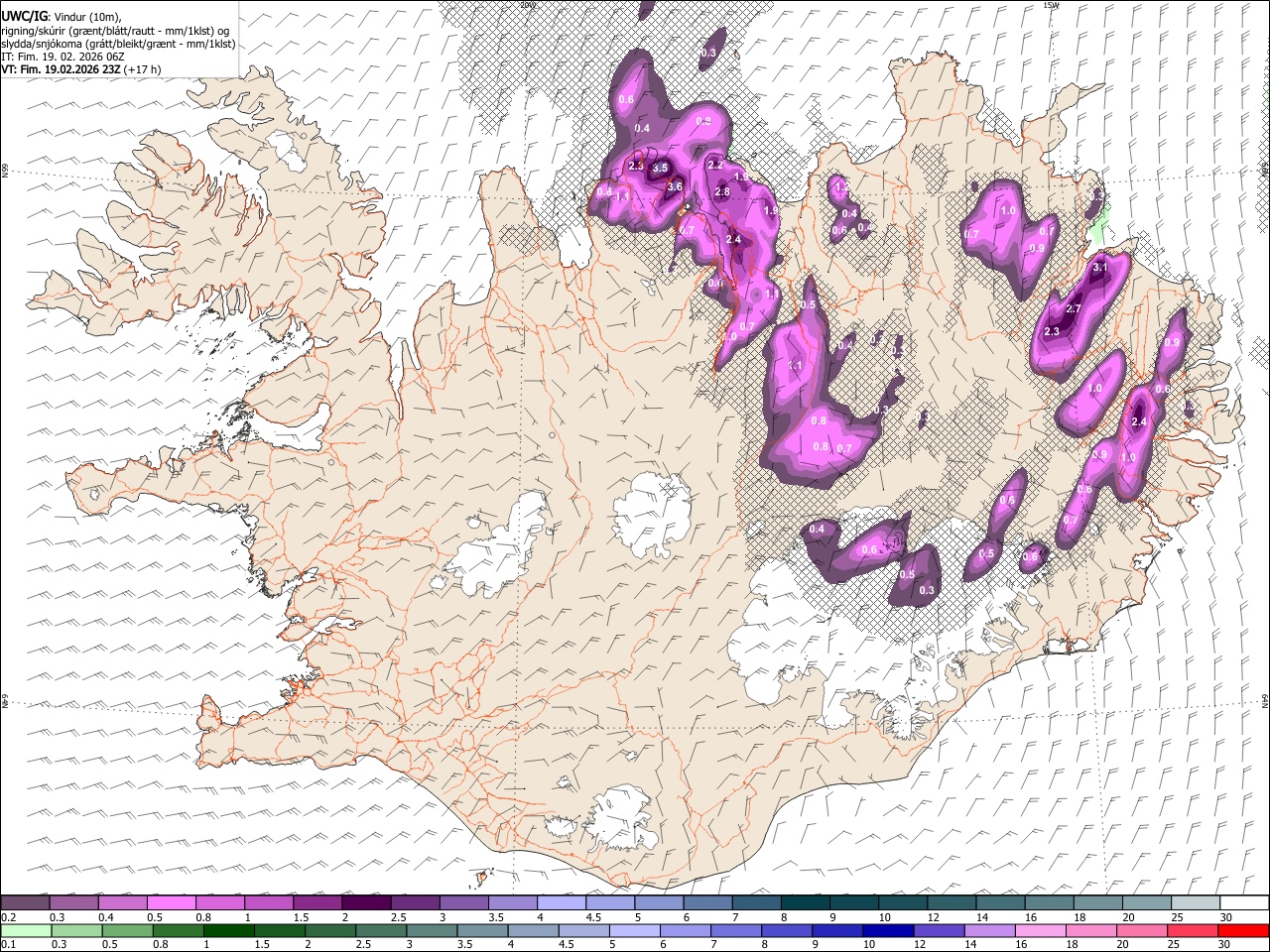1270x952 pixels.
Task: Click the '0.4' label under the snow scale
Action: coord(105,917)
